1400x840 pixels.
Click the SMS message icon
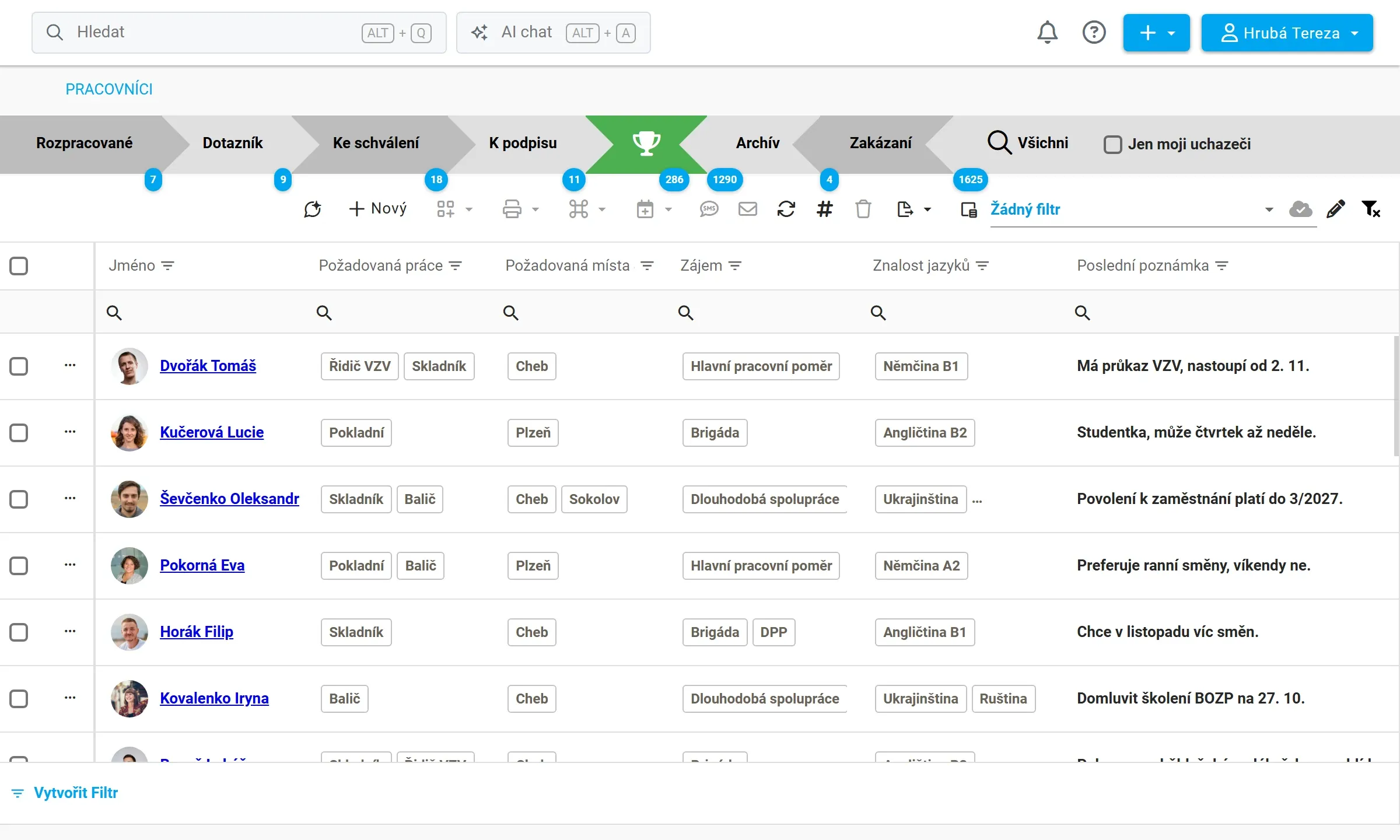pos(709,209)
